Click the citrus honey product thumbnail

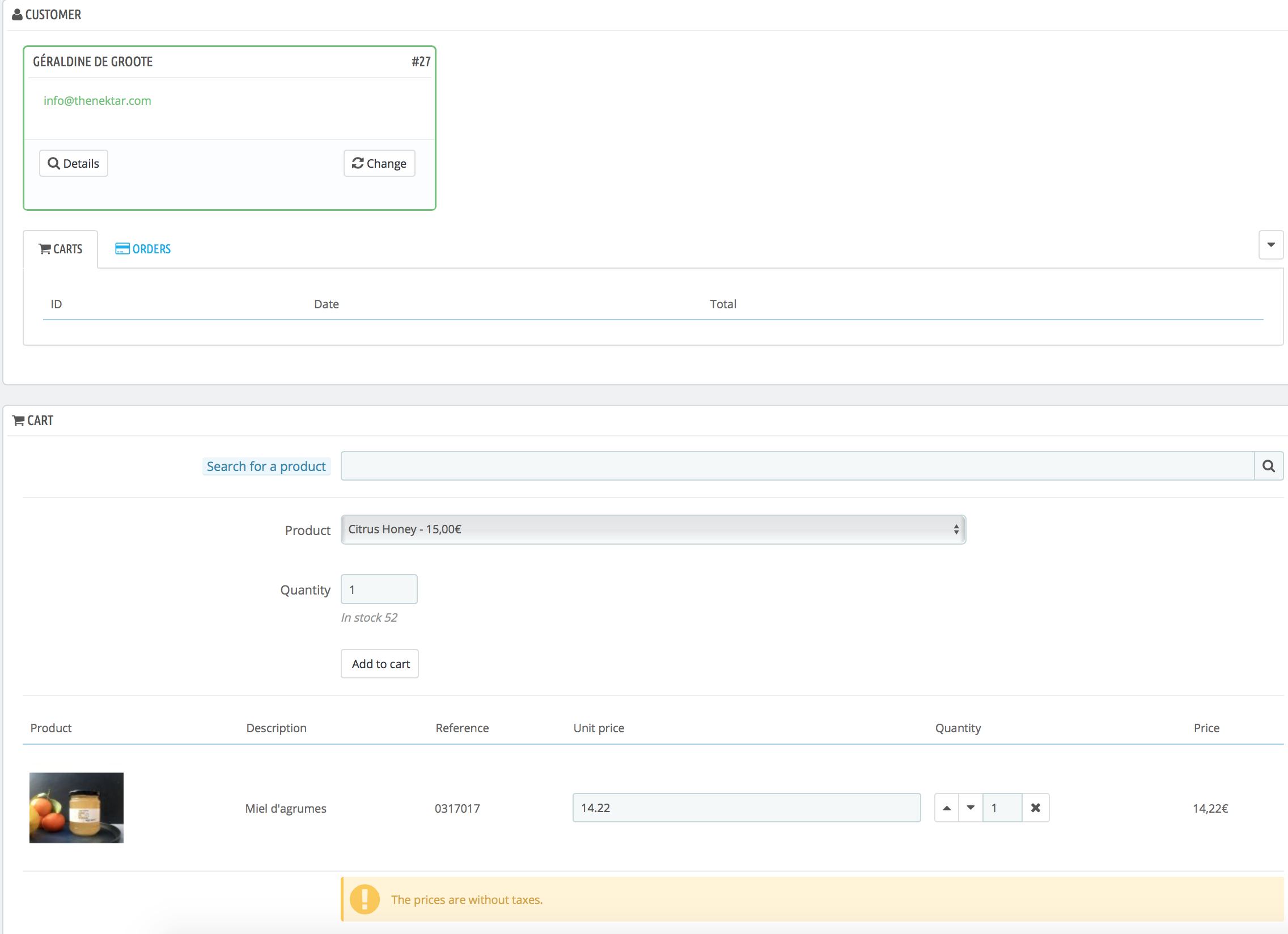77,808
